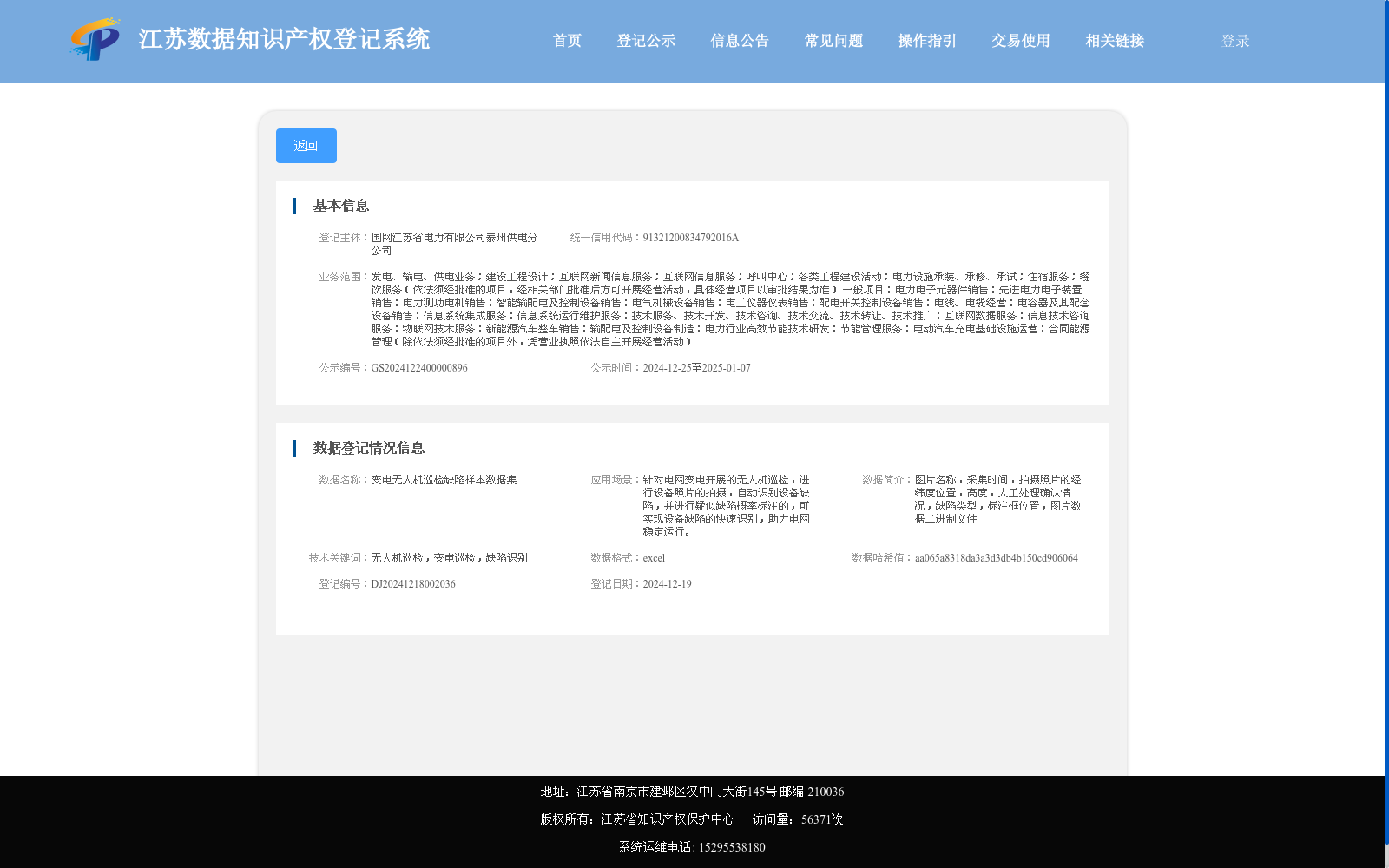Image resolution: width=1389 pixels, height=868 pixels.
Task: Click the 返回 button
Action: (x=306, y=146)
